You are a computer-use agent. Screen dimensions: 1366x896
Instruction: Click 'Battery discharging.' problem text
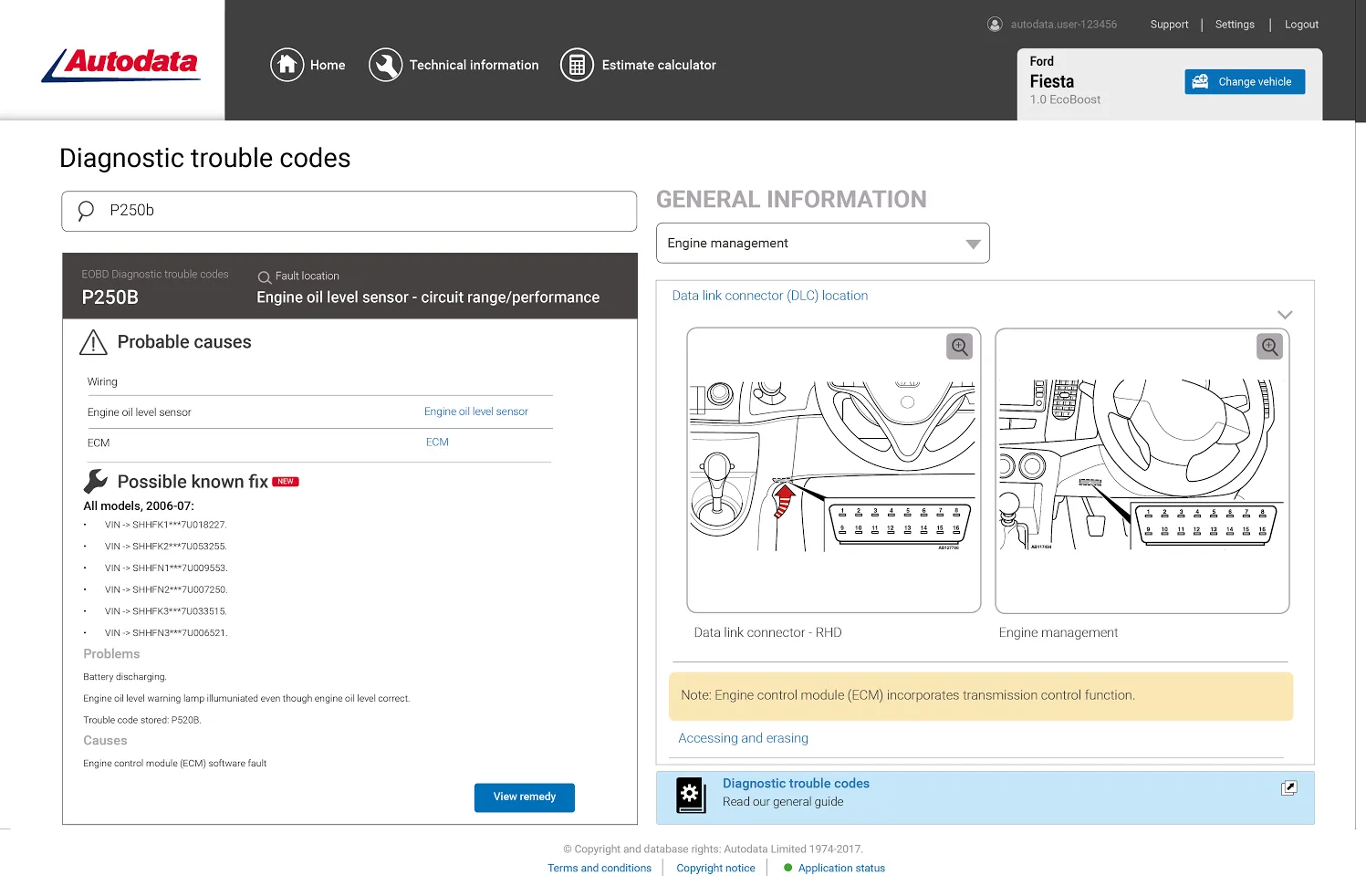pos(125,677)
